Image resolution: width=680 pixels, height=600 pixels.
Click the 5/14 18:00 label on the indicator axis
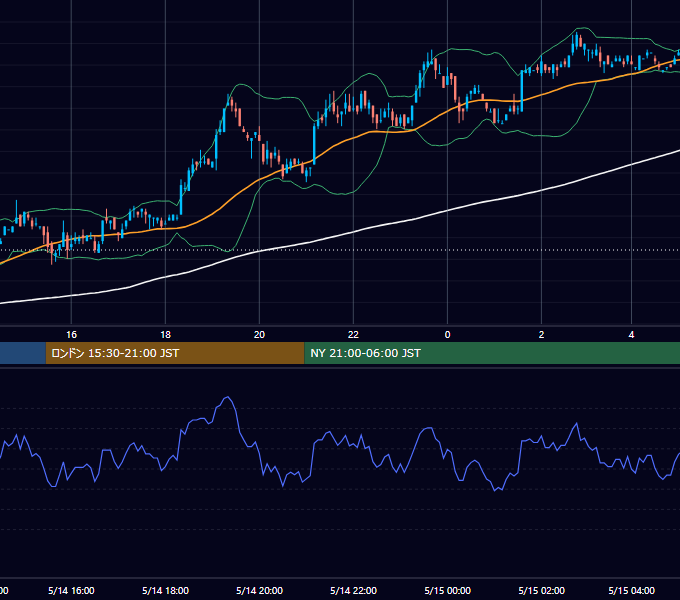click(165, 590)
